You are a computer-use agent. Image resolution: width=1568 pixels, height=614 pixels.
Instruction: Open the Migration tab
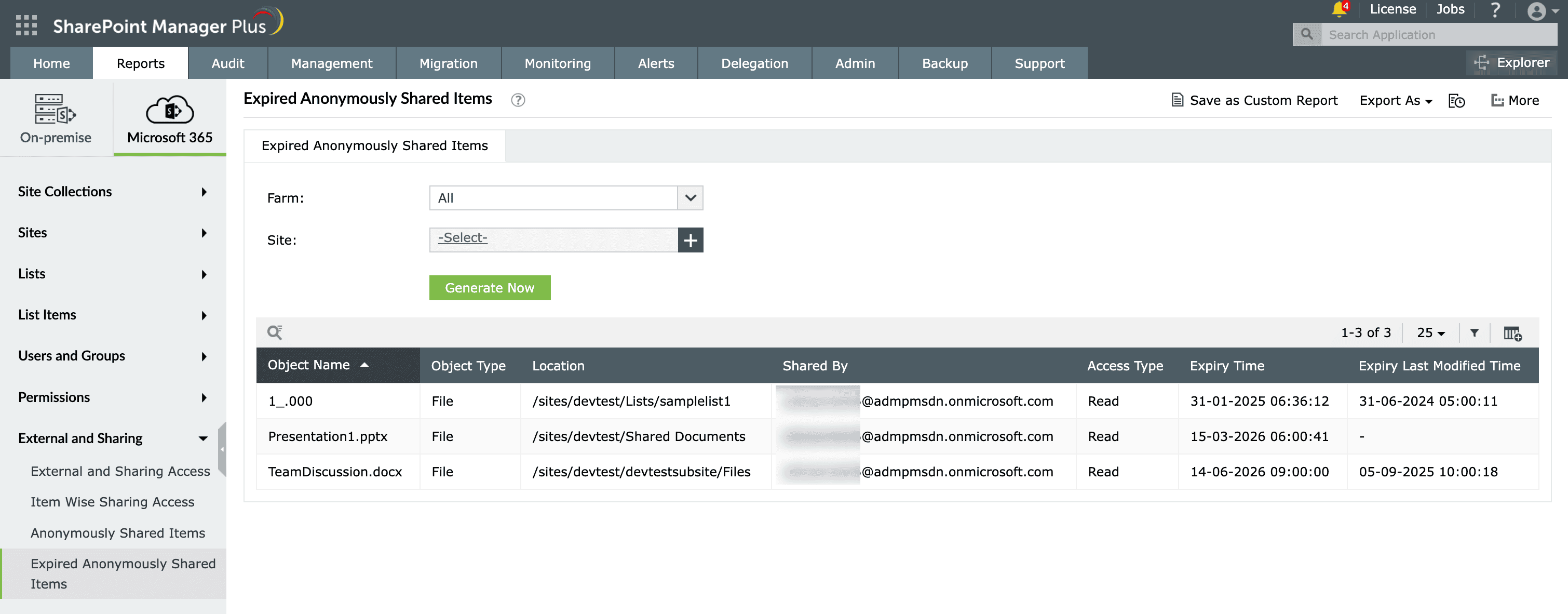pos(449,63)
